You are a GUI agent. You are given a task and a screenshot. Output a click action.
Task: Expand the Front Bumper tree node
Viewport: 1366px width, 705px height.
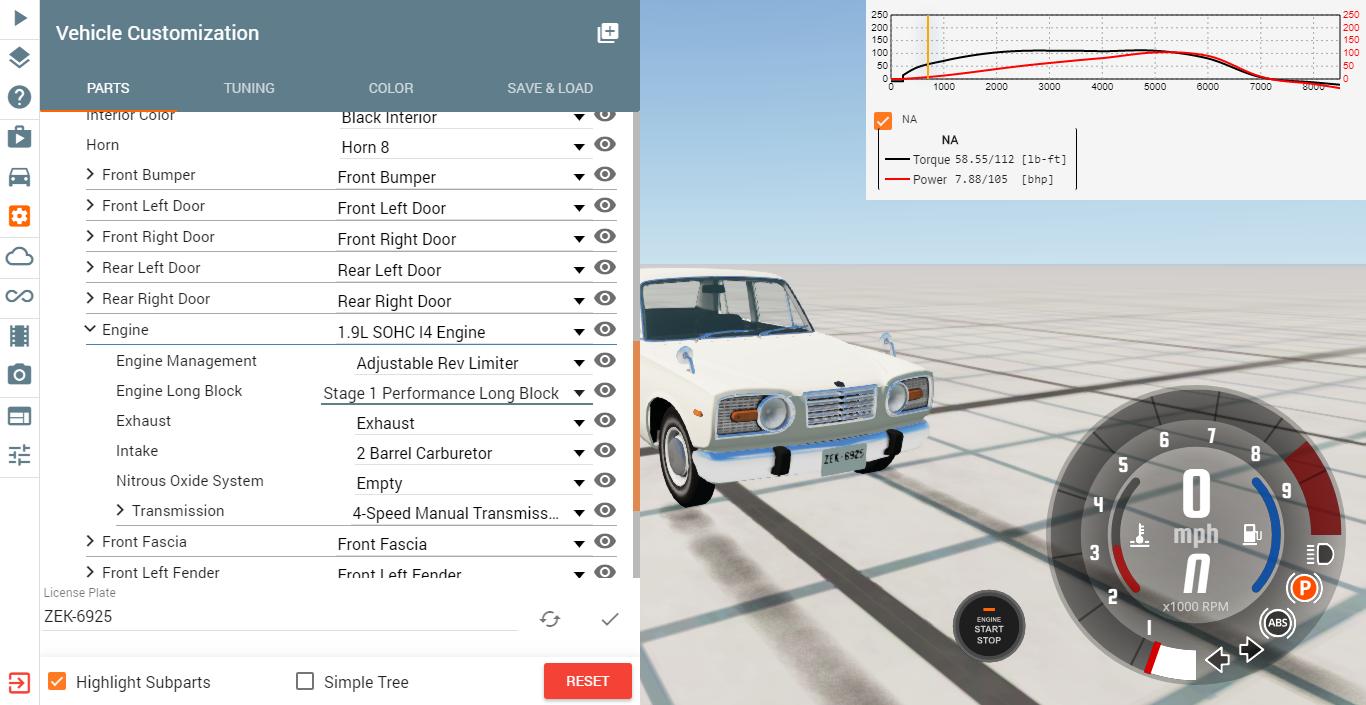90,174
